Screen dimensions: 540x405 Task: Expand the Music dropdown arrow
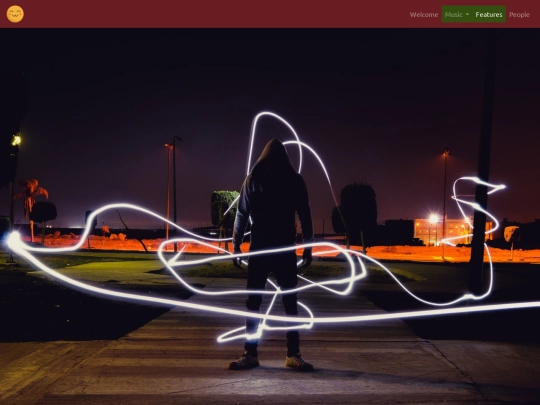pyautogui.click(x=467, y=14)
